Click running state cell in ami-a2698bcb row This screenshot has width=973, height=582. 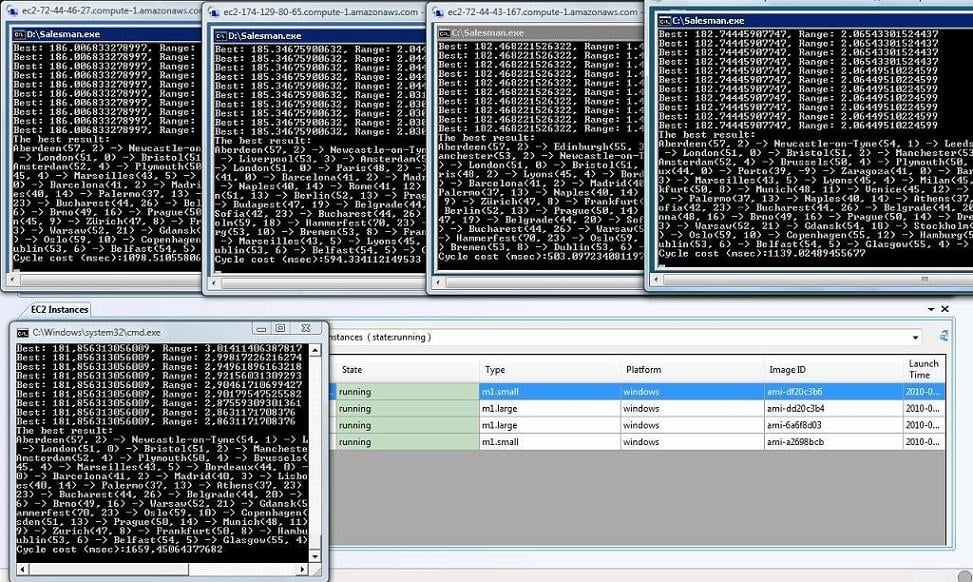(406, 442)
